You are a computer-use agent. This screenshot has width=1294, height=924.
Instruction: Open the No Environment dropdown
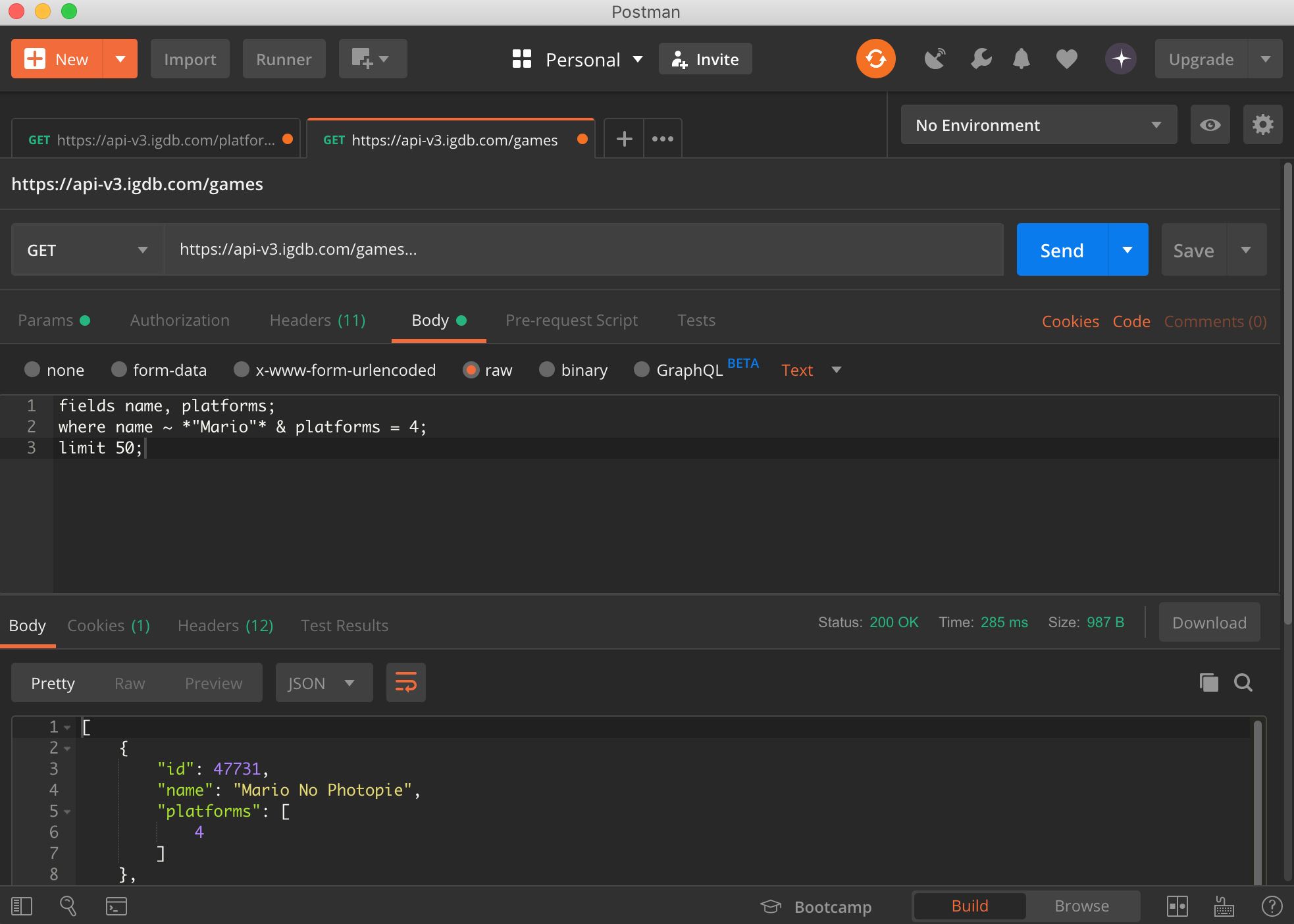(1038, 125)
